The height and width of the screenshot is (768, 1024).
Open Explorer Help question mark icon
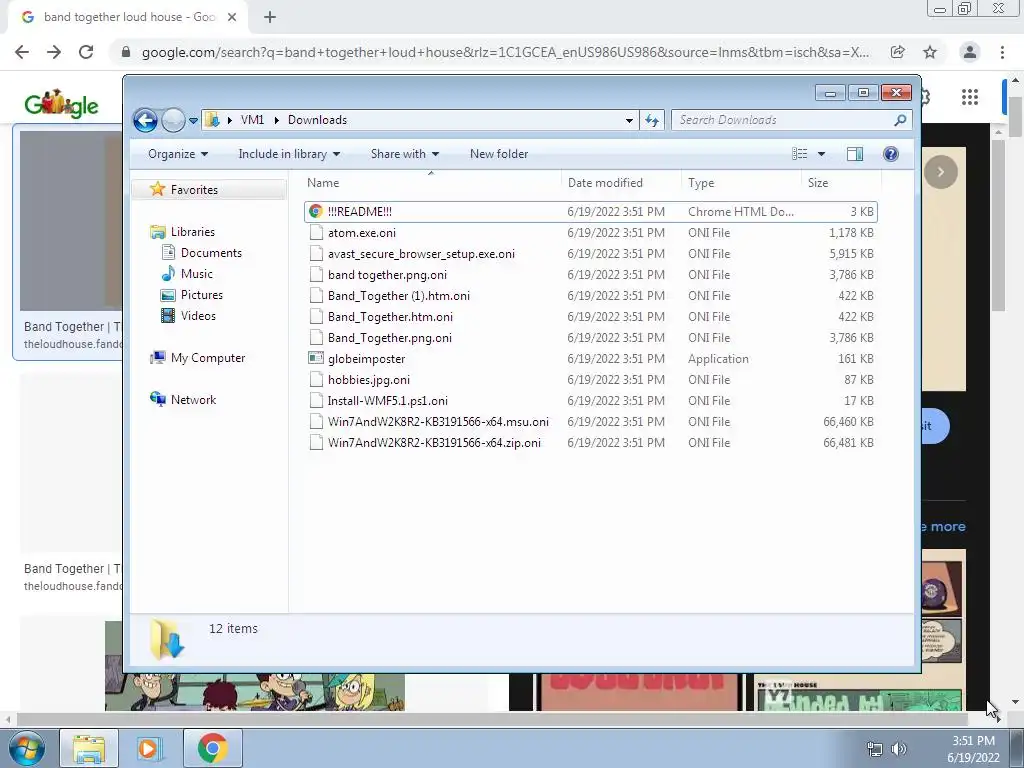pyautogui.click(x=891, y=154)
